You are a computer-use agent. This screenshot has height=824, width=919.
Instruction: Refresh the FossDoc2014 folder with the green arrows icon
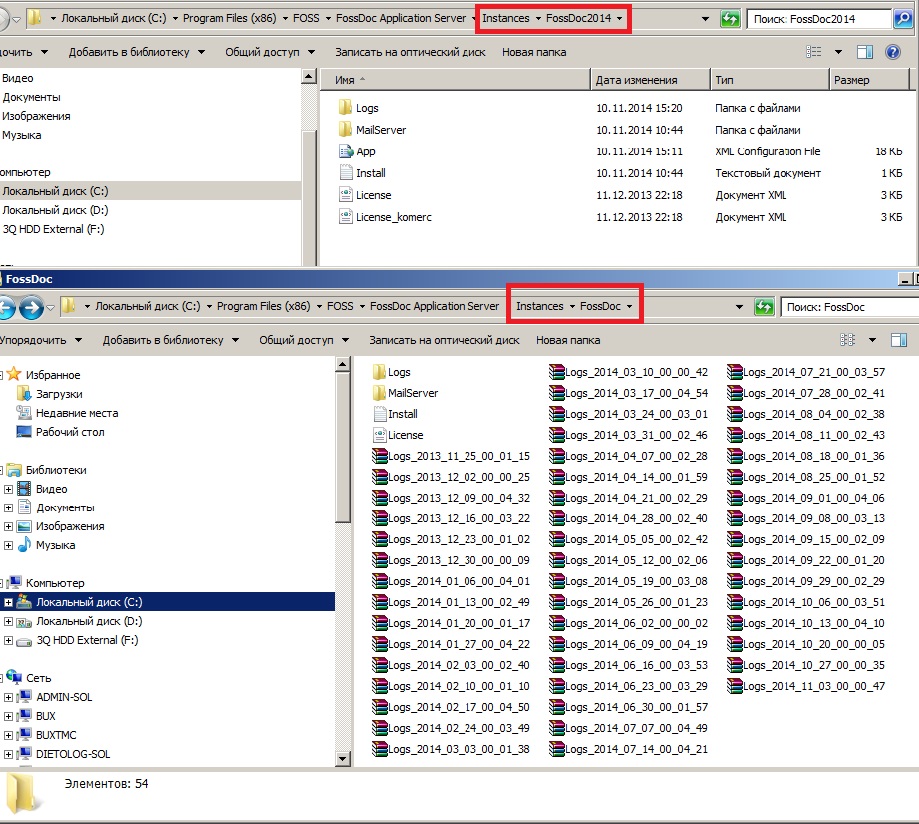coord(730,19)
